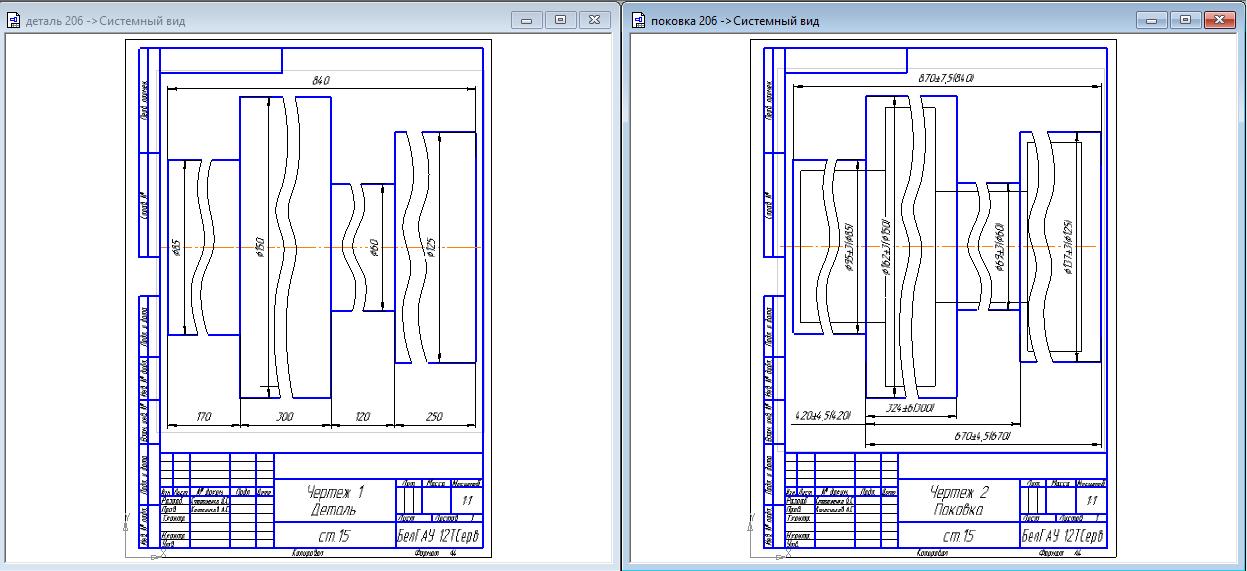The width and height of the screenshot is (1247, 571).
Task: Maximize the деталь 206 window
Action: tap(560, 19)
